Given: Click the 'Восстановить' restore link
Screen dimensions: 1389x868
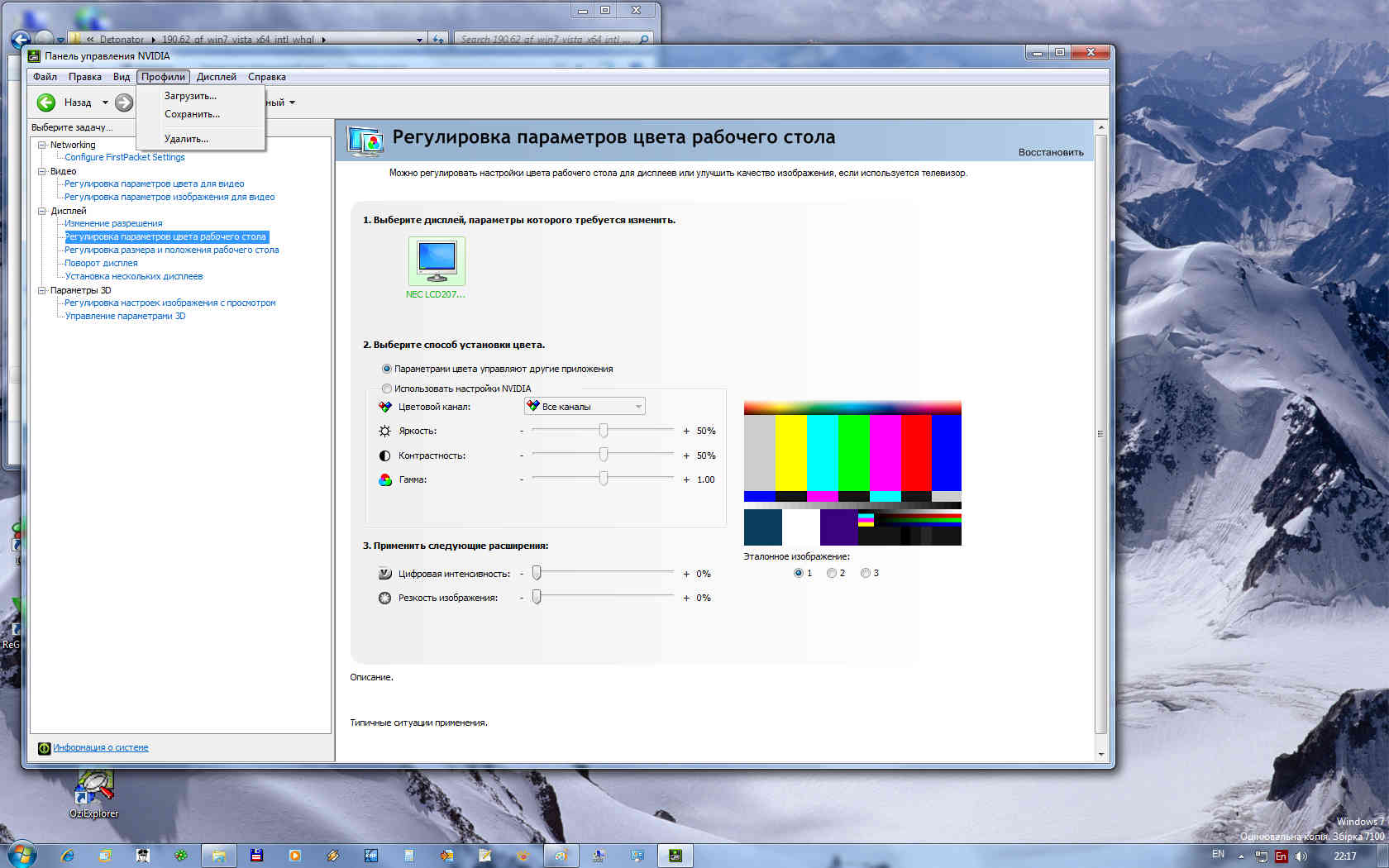Looking at the screenshot, I should [1050, 152].
